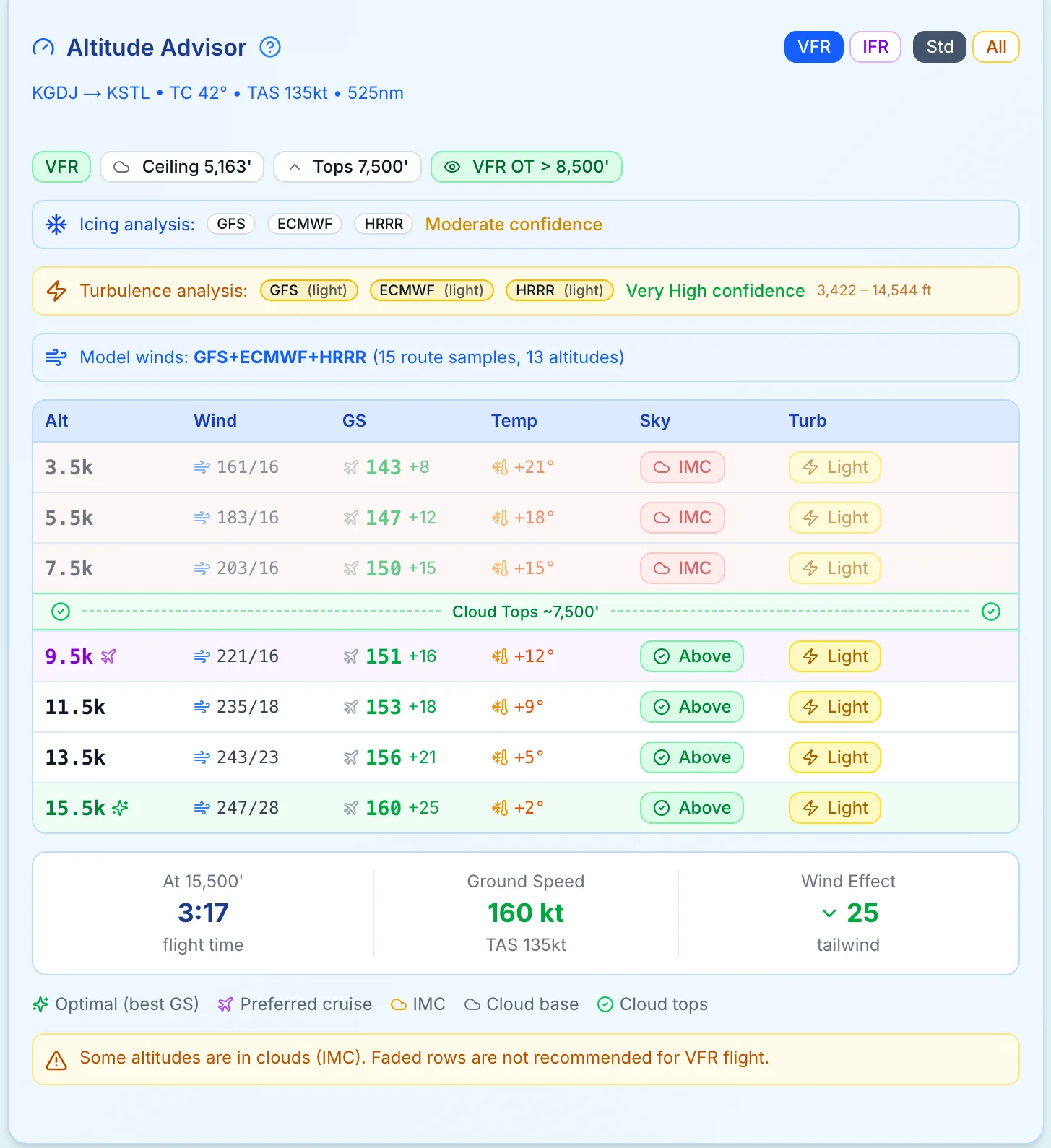Screen dimensions: 1051x1148
Task: Select the 9.5k altitude row label
Action: [x=69, y=656]
